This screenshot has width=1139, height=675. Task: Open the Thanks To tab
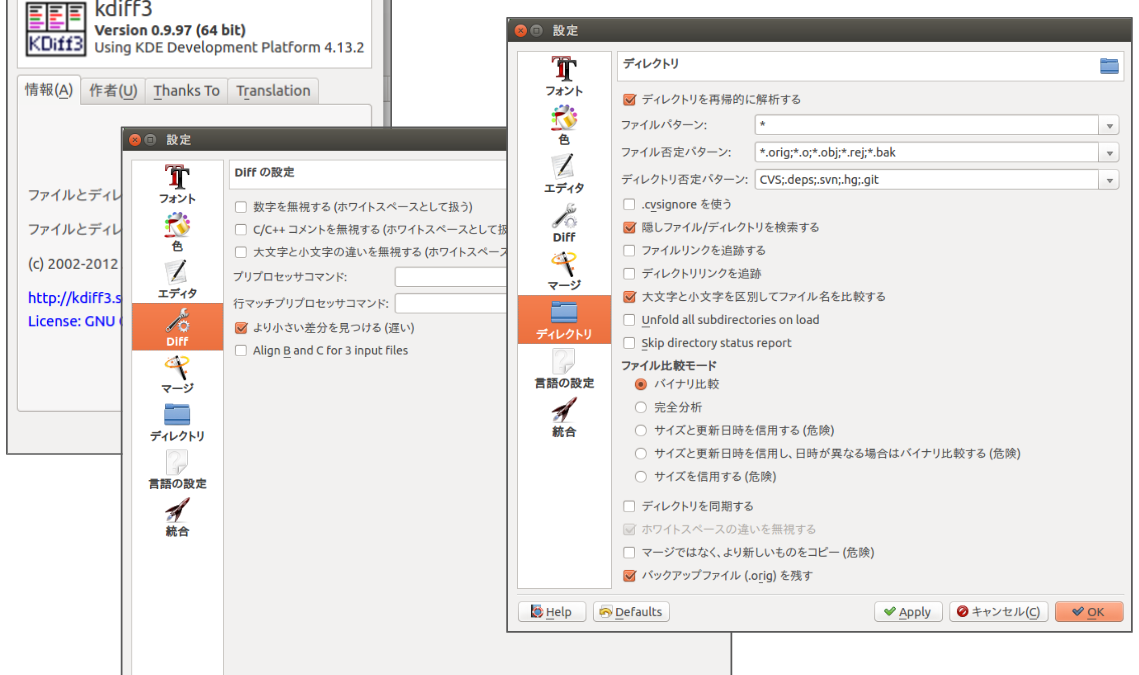click(186, 91)
